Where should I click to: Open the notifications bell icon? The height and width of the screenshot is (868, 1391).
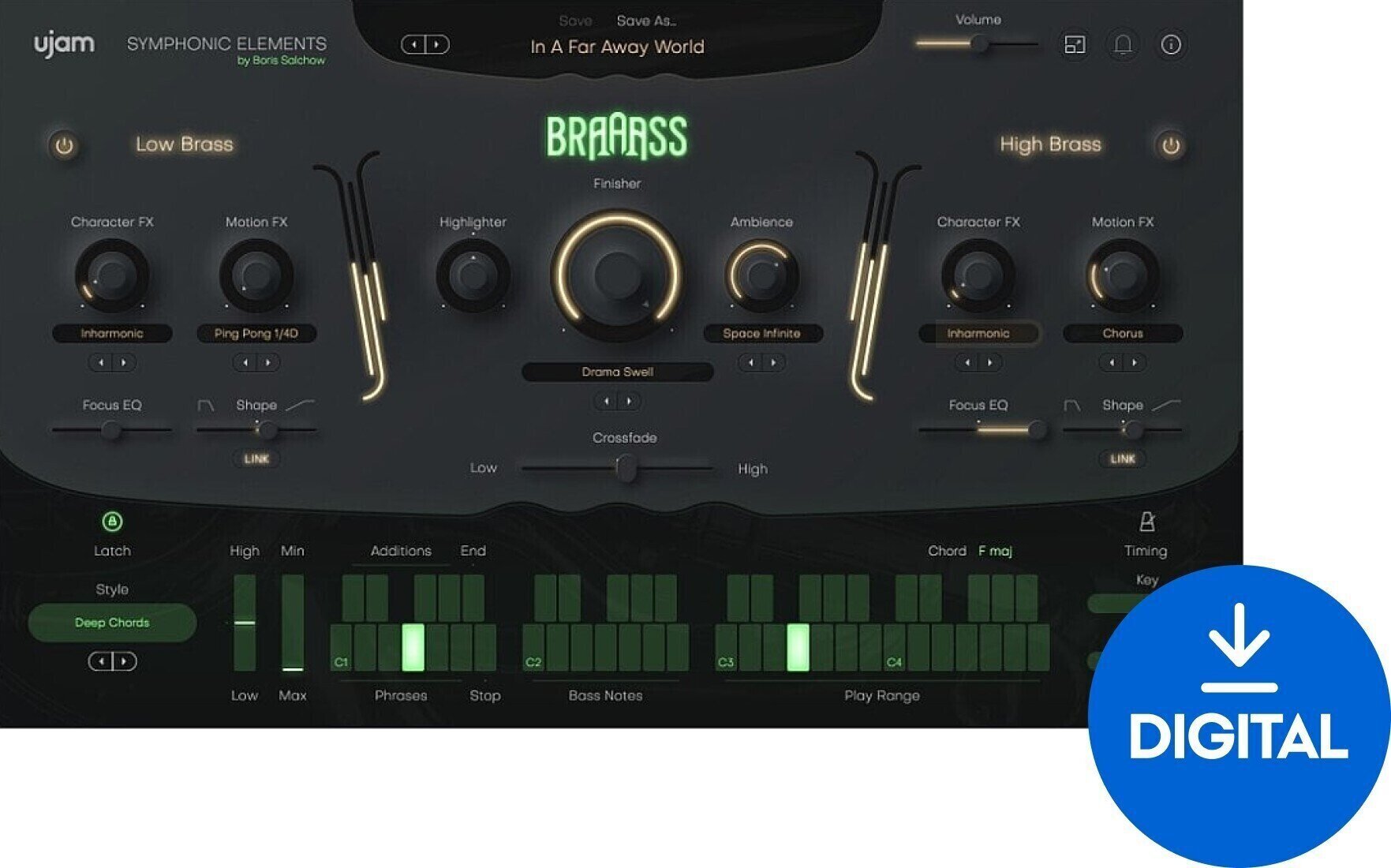point(1123,45)
